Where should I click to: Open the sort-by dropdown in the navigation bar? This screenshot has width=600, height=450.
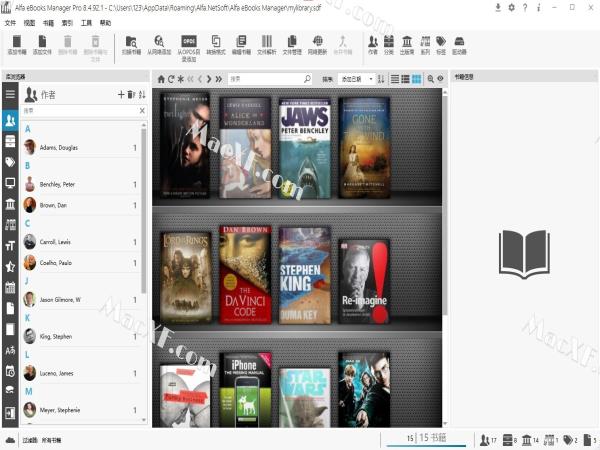(x=356, y=79)
